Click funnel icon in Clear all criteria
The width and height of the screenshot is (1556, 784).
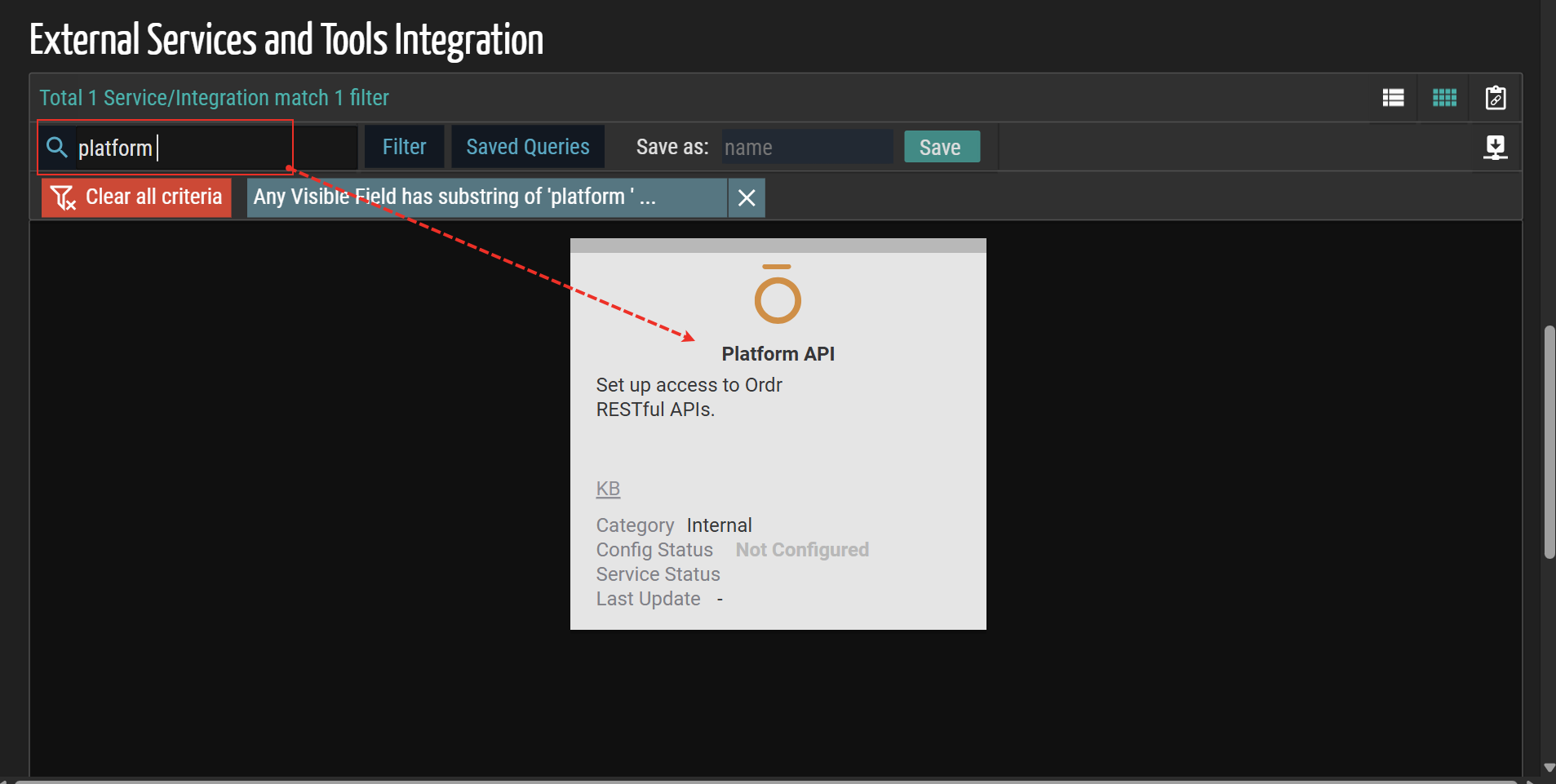click(63, 197)
